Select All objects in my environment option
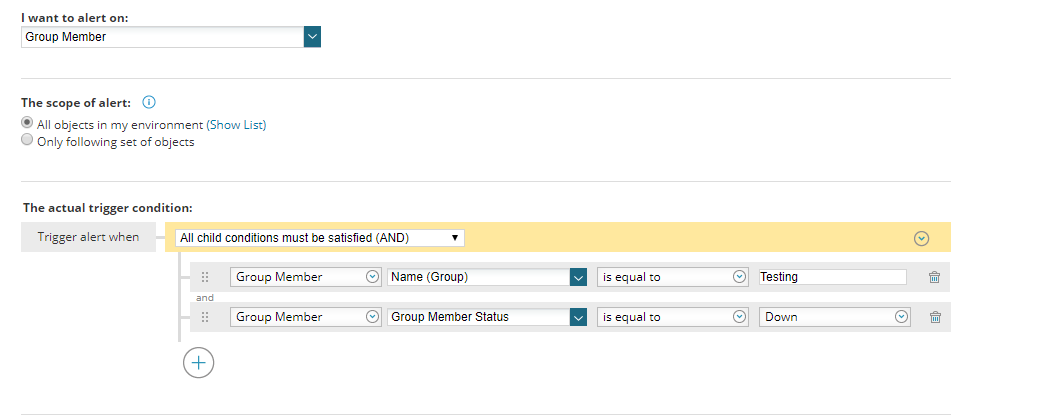The width and height of the screenshot is (1045, 417). click(x=27, y=124)
